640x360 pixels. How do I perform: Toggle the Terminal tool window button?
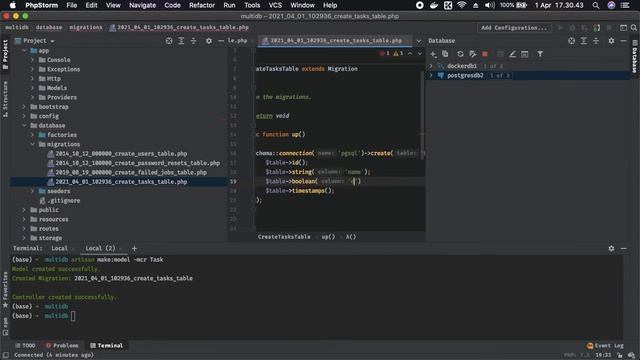click(x=106, y=345)
